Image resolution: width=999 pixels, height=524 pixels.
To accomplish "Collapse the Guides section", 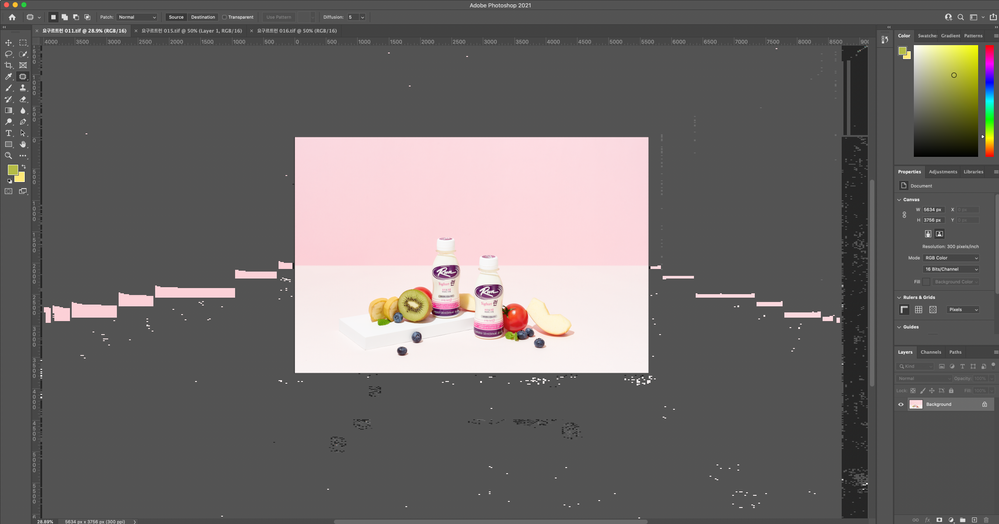I will [x=900, y=327].
